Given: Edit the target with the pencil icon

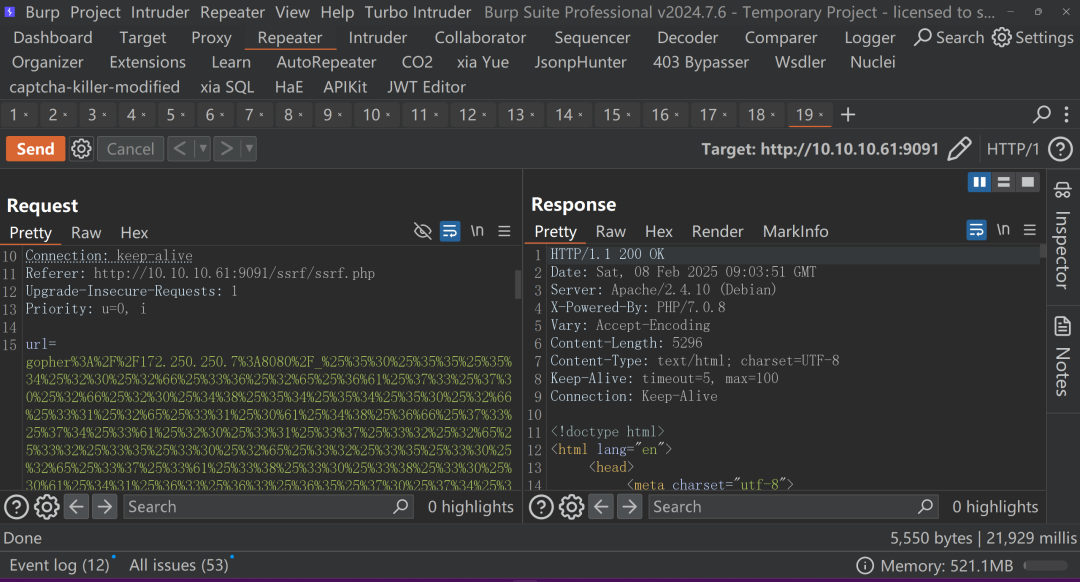Looking at the screenshot, I should coord(959,149).
